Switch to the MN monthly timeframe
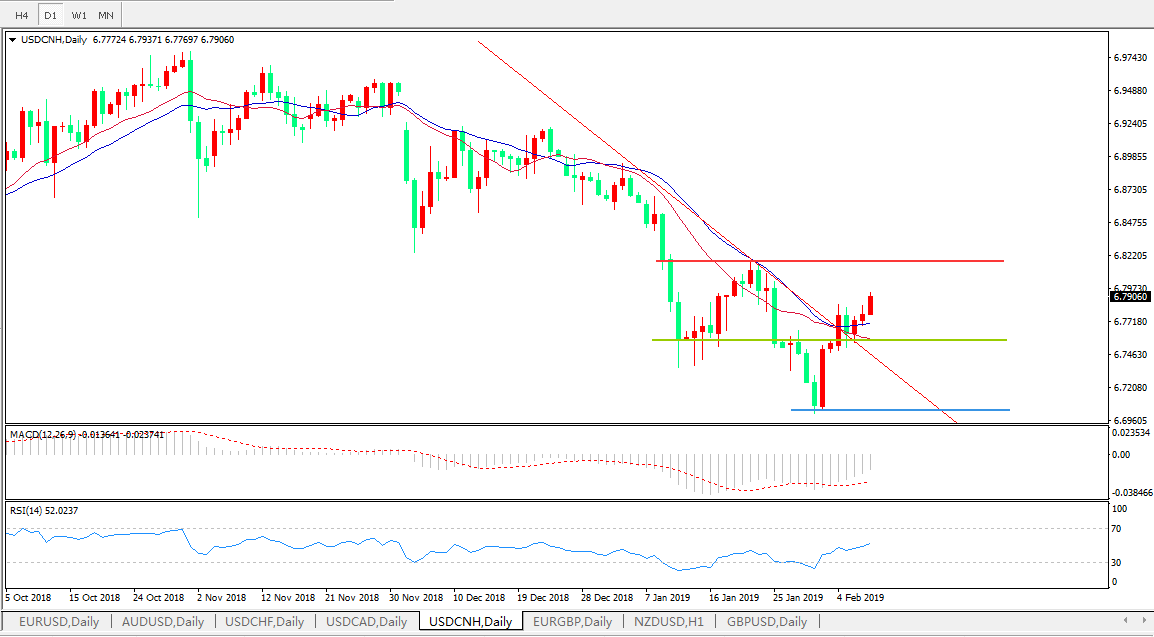The height and width of the screenshot is (637, 1154). (x=106, y=16)
